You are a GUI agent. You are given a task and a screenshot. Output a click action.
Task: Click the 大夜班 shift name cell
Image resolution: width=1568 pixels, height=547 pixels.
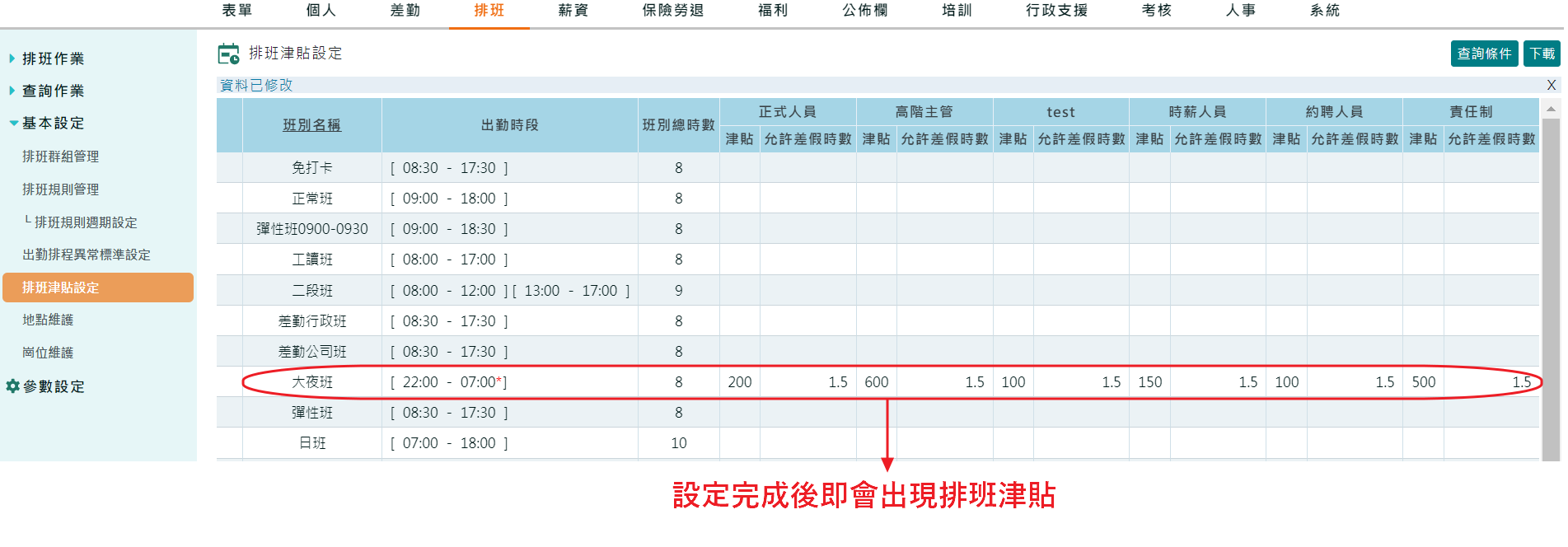[x=312, y=382]
